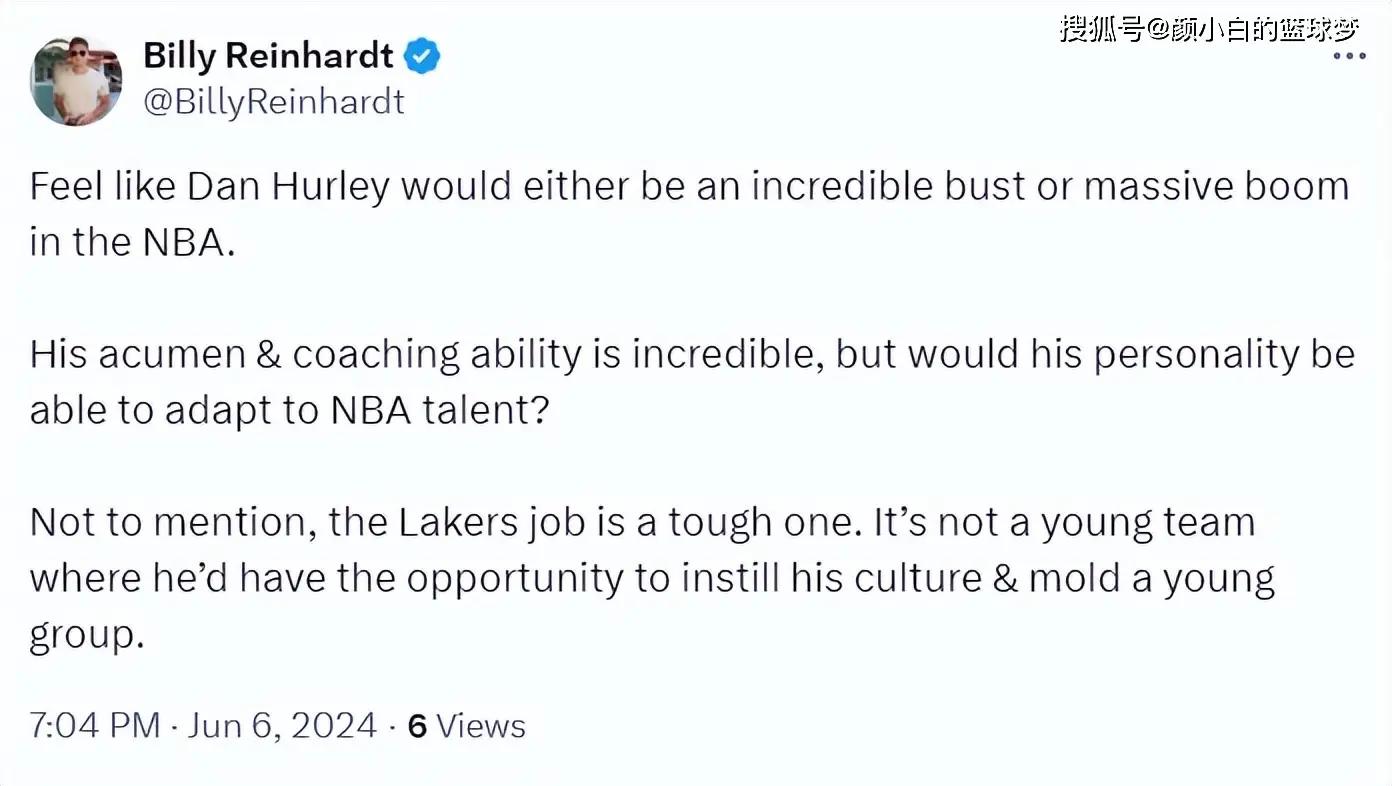The image size is (1392, 786).
Task: Click the Billy Reinhardt display name
Action: point(268,56)
